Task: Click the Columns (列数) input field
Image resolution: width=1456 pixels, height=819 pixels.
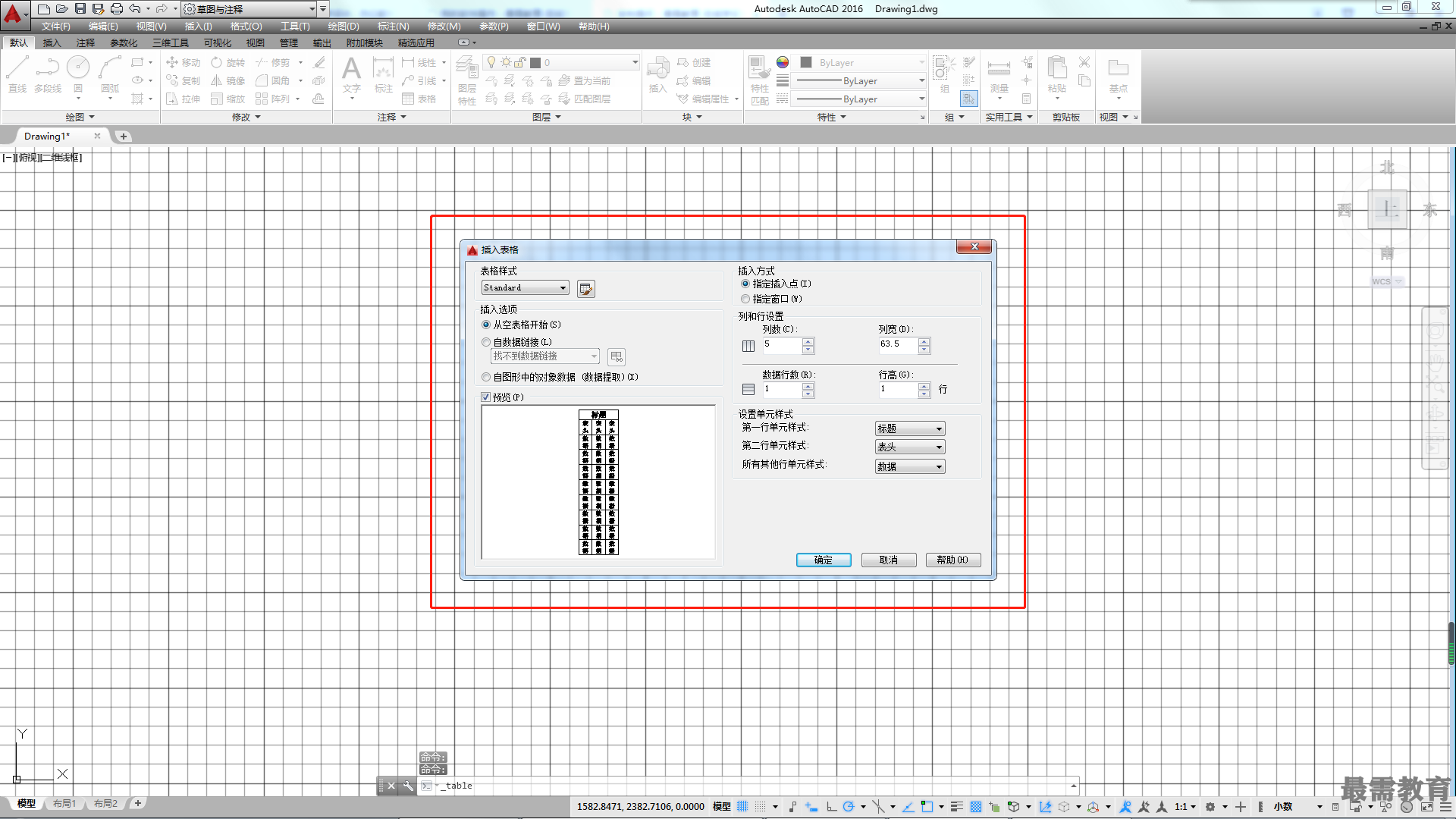Action: [783, 345]
